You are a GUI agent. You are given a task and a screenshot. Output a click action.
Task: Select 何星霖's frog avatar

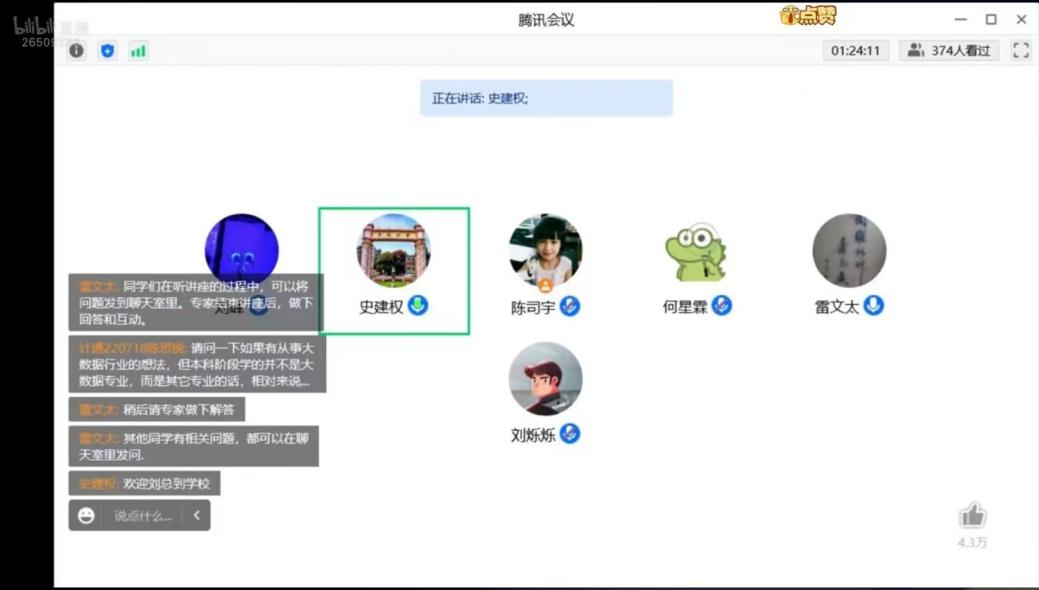click(697, 250)
